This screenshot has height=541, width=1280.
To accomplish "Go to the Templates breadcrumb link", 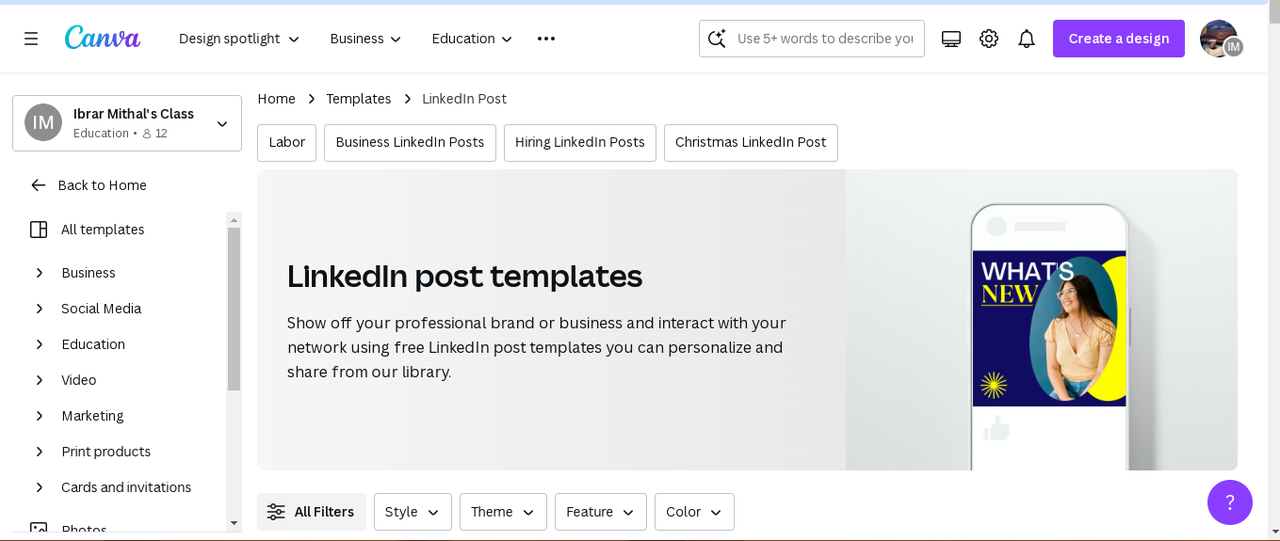I will click(x=358, y=98).
